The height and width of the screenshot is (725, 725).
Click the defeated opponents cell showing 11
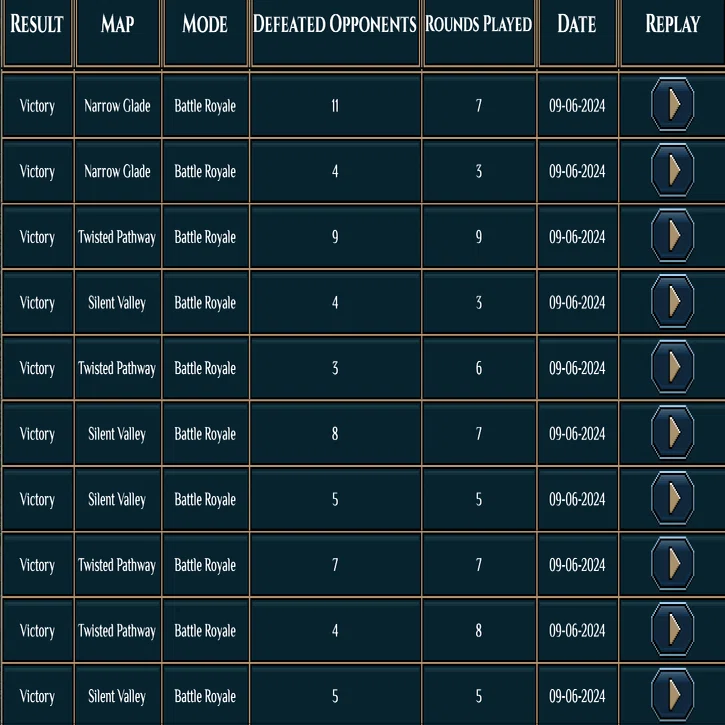(336, 105)
